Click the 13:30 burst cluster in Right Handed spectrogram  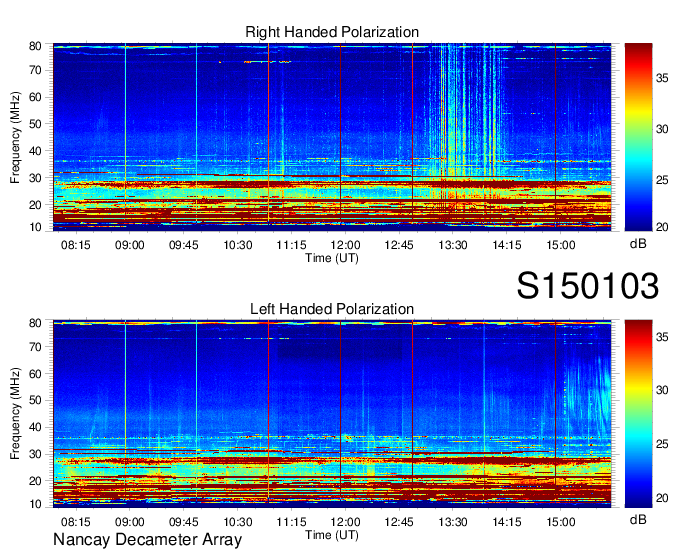(466, 111)
